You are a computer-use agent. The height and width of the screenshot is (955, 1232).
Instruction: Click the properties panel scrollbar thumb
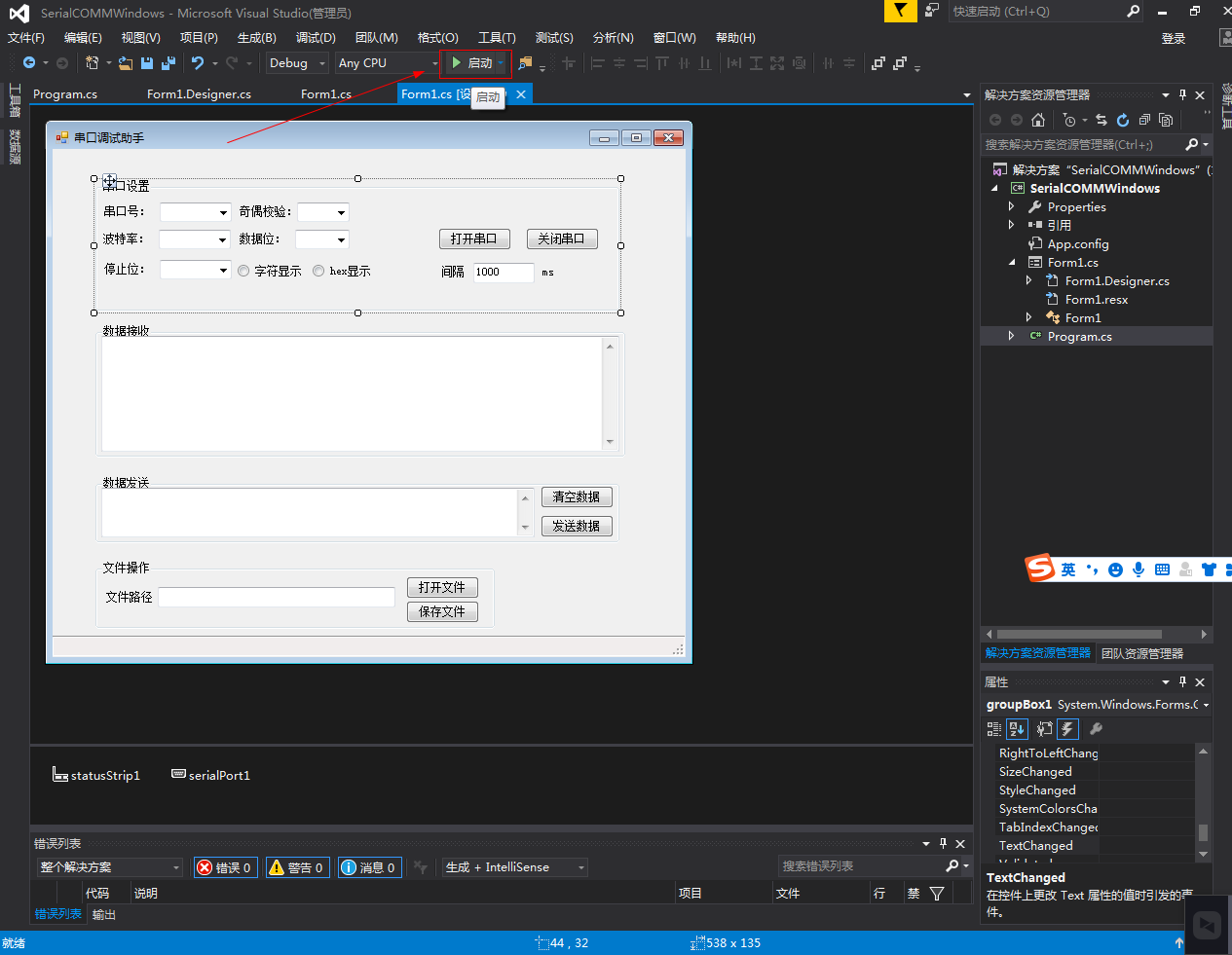(x=1203, y=832)
